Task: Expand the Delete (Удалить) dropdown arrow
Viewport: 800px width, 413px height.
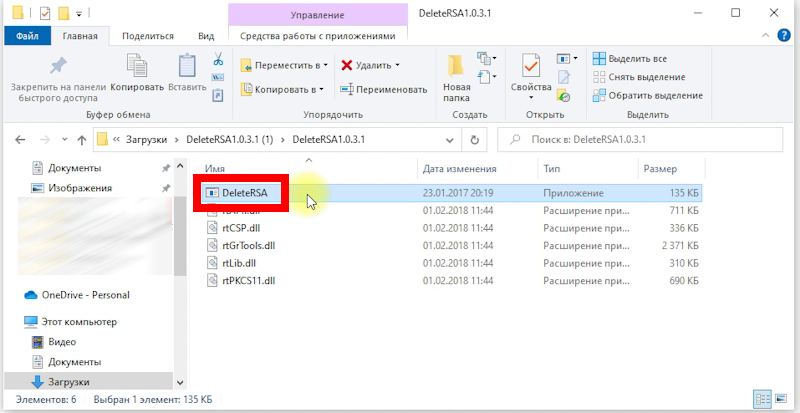Action: [x=397, y=65]
